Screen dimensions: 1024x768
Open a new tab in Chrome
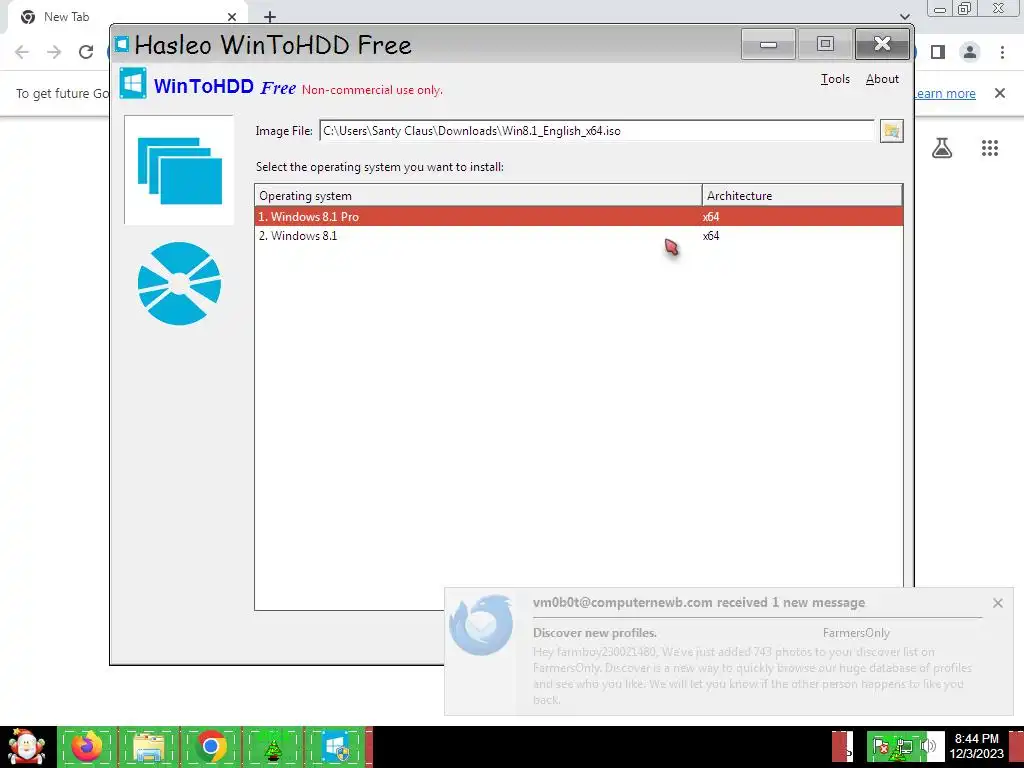point(270,17)
